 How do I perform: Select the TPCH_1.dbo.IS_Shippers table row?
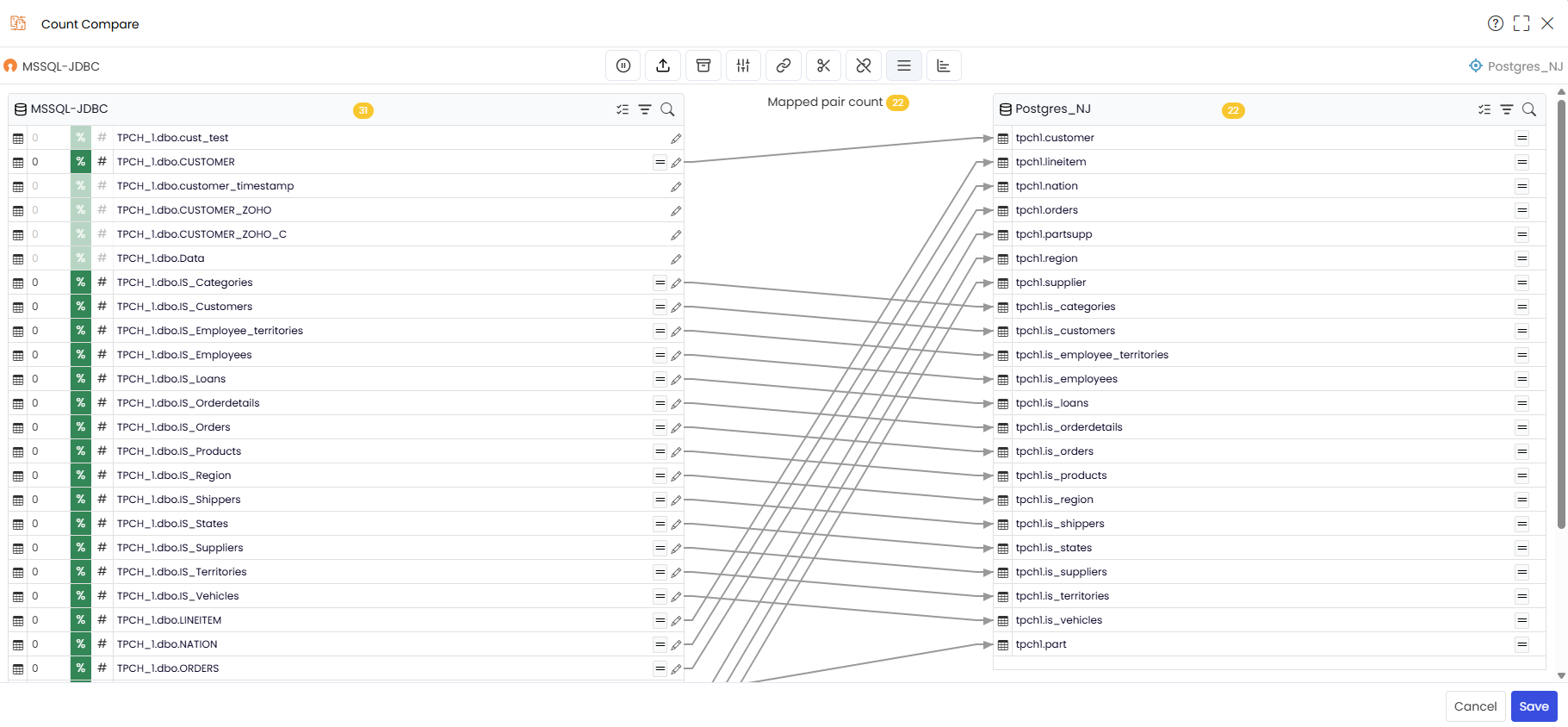click(x=346, y=500)
